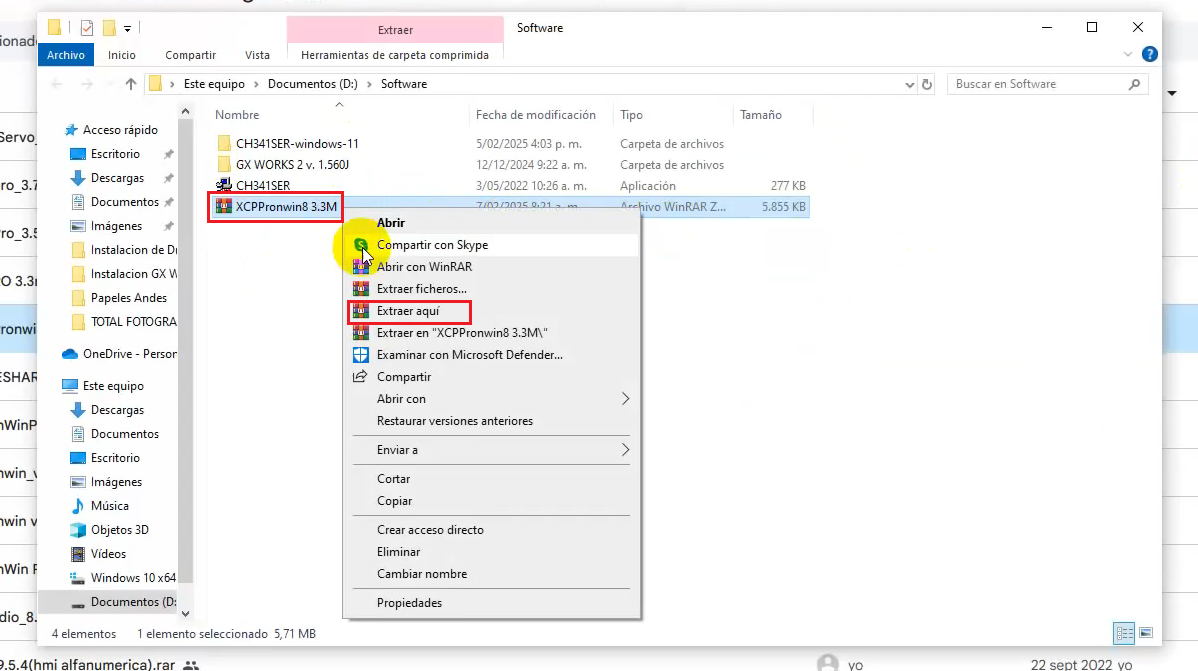Click the WinRAR icon beside Extraer aquí
This screenshot has width=1198, height=671.
tap(360, 311)
